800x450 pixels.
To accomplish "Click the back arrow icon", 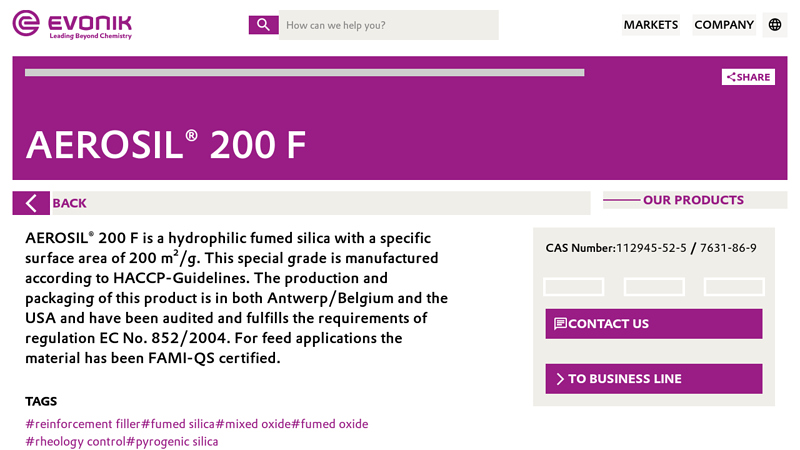I will coord(31,203).
